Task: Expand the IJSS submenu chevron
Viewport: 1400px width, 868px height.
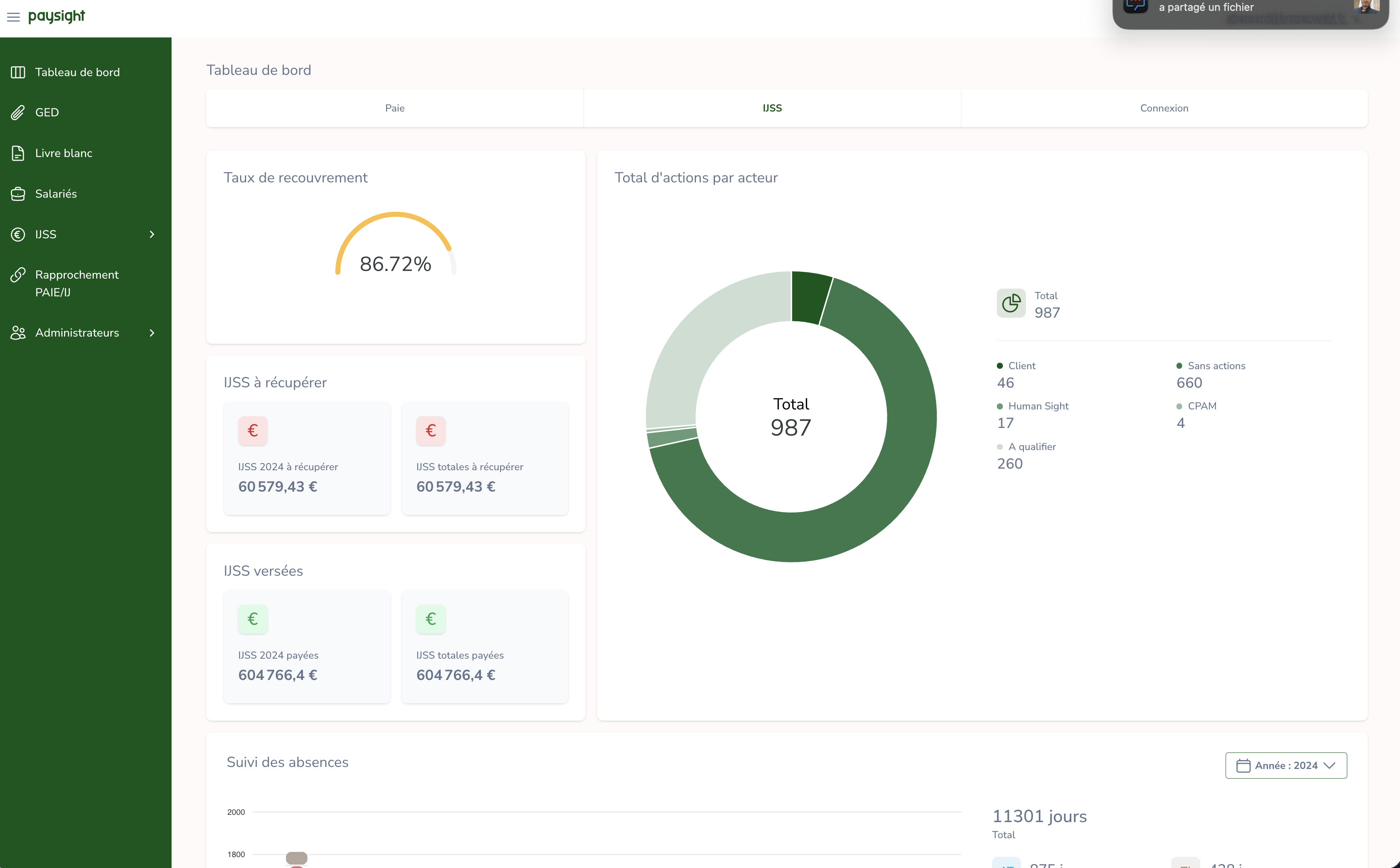Action: [151, 234]
